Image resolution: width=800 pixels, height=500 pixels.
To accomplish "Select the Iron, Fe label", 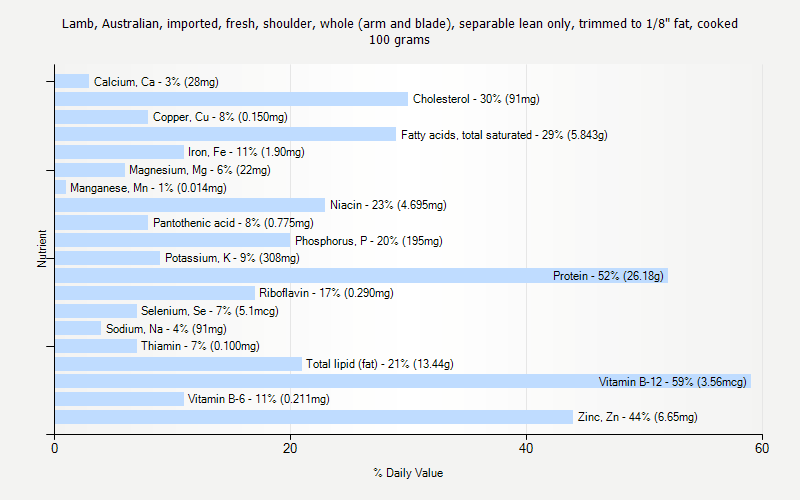I will 246,153.
